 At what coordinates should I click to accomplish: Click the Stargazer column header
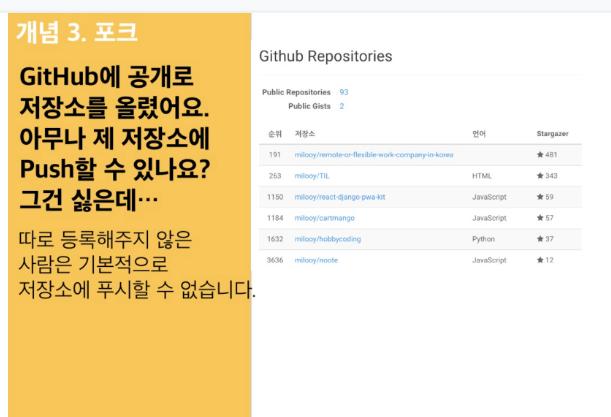point(552,134)
